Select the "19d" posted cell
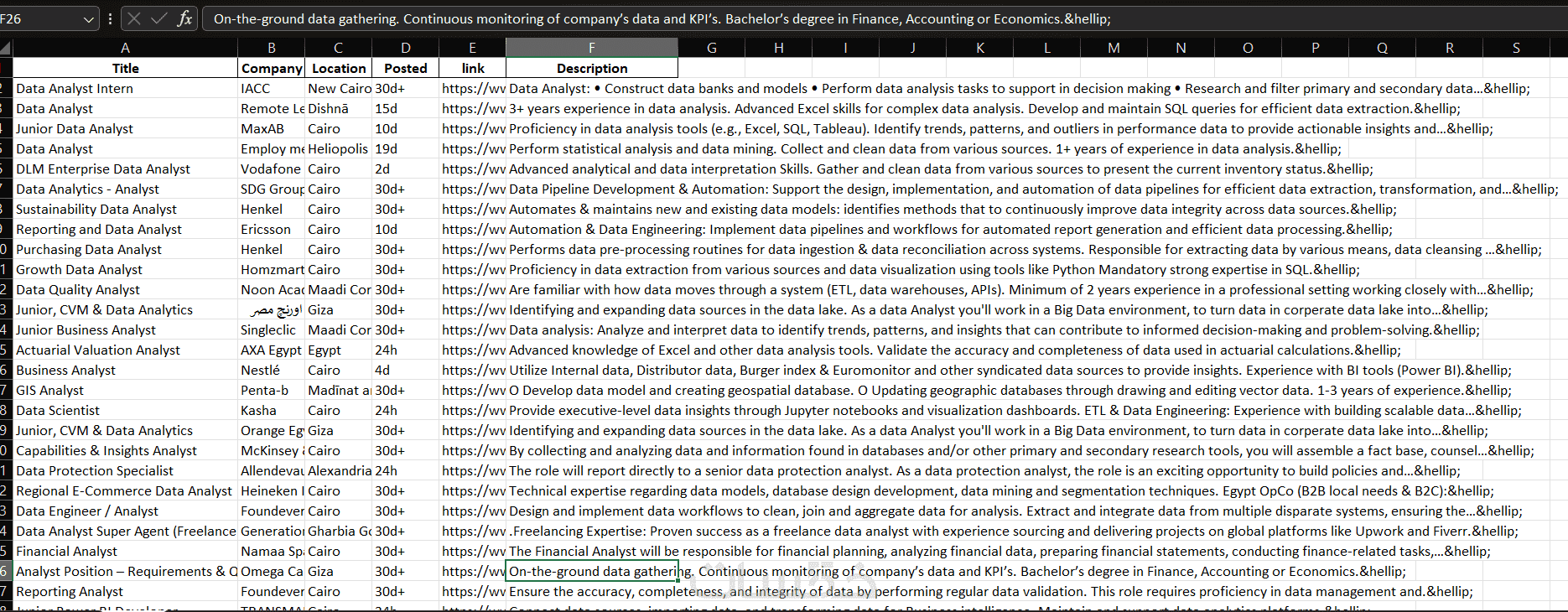Image resolution: width=1568 pixels, height=612 pixels. click(x=406, y=148)
